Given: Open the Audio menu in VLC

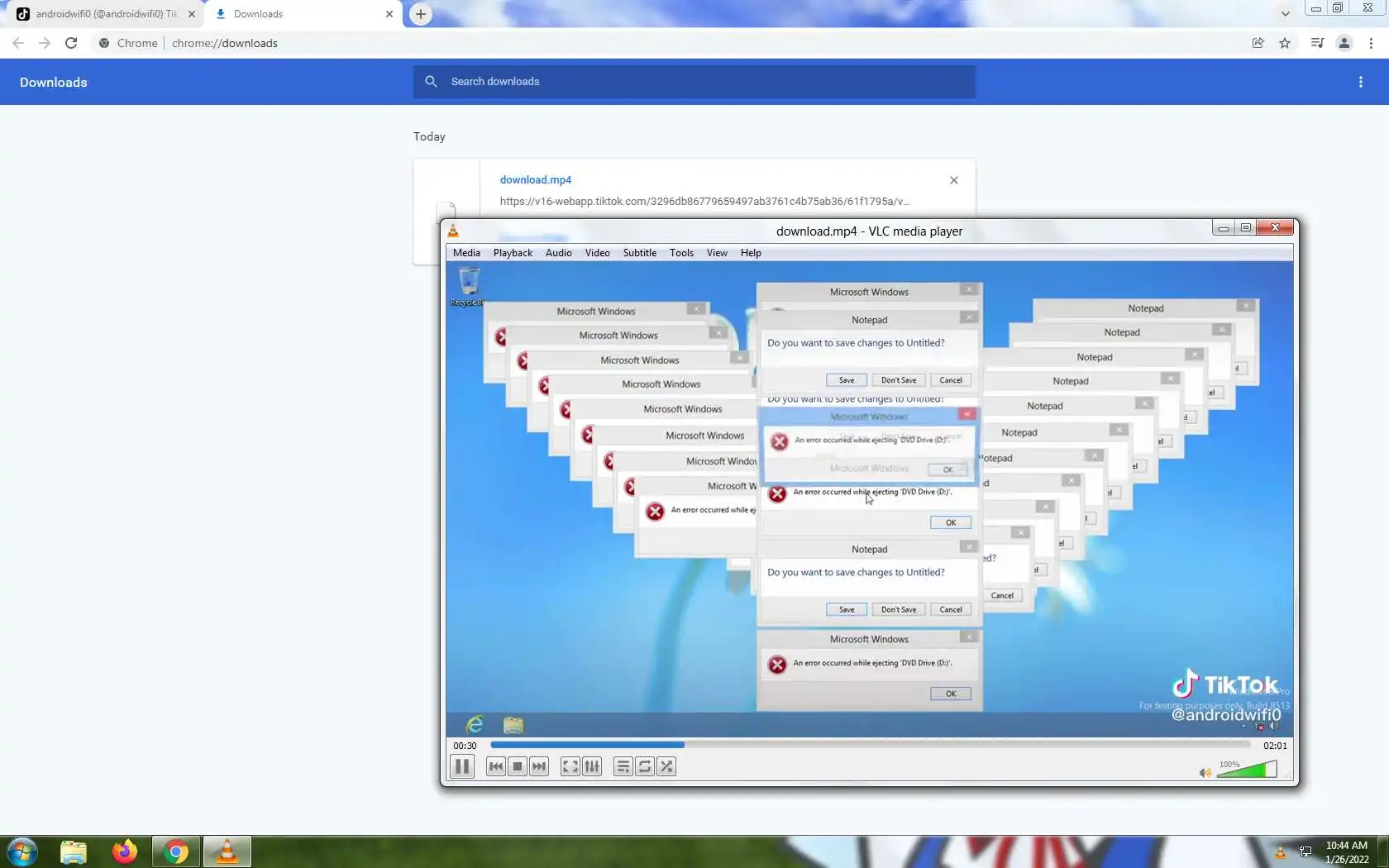Looking at the screenshot, I should pyautogui.click(x=559, y=253).
